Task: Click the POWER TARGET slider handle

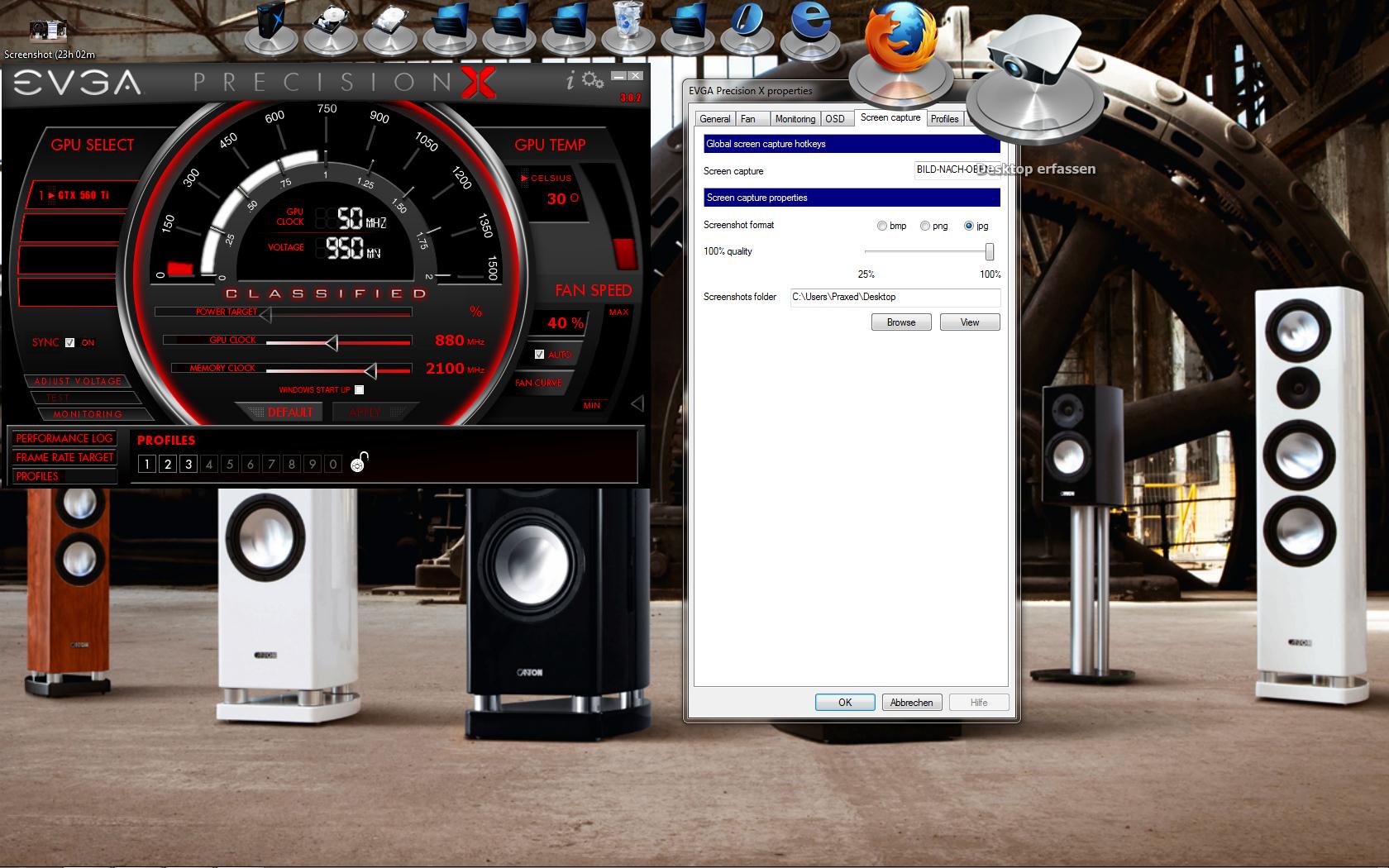Action: pyautogui.click(x=265, y=313)
